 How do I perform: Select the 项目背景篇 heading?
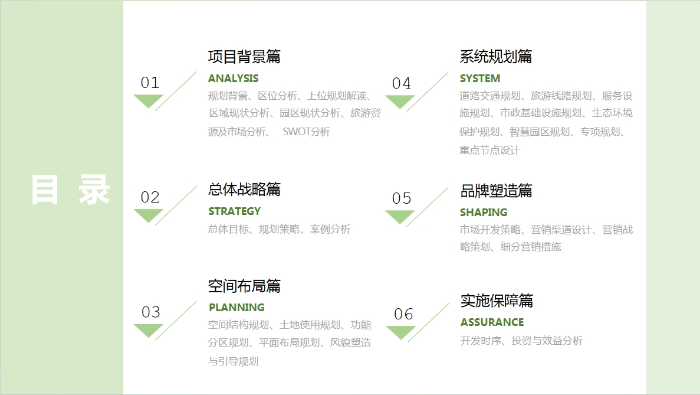pos(244,57)
